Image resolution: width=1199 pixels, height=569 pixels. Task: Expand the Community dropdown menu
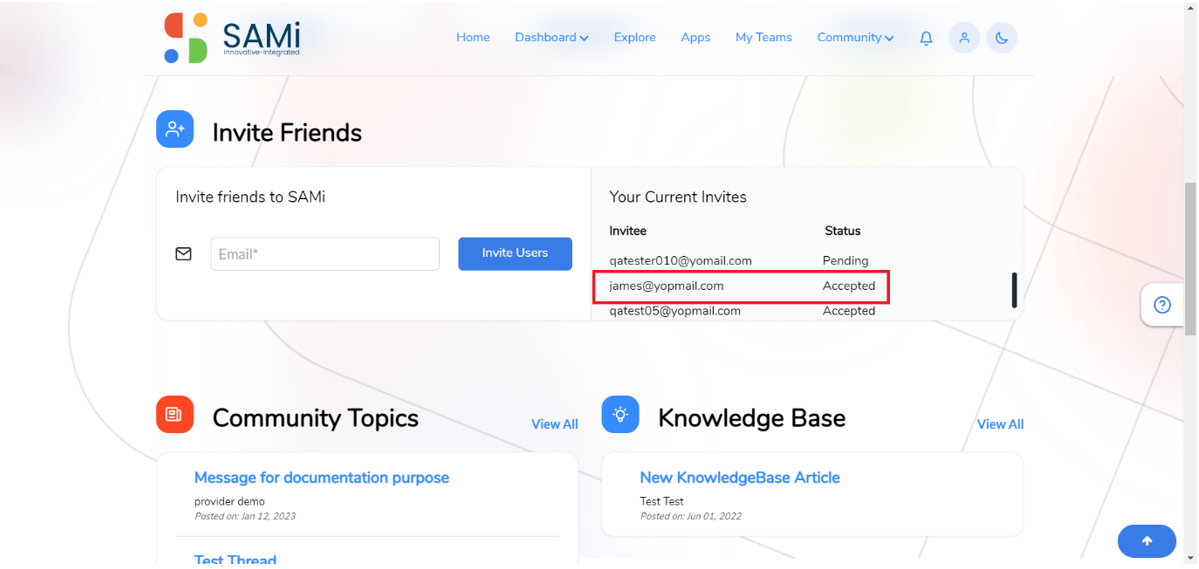[855, 37]
